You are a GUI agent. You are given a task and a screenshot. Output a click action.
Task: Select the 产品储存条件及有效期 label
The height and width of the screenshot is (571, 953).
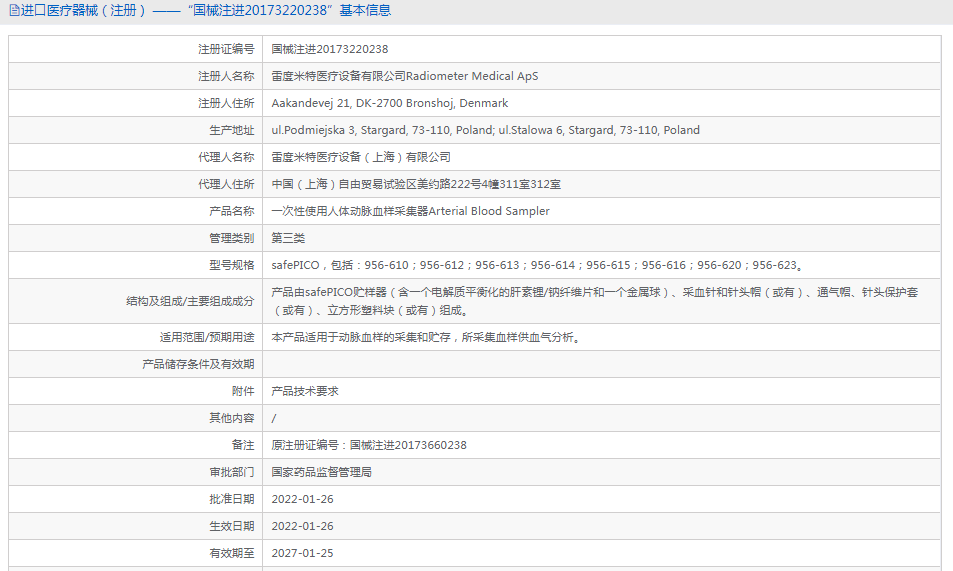pos(198,364)
